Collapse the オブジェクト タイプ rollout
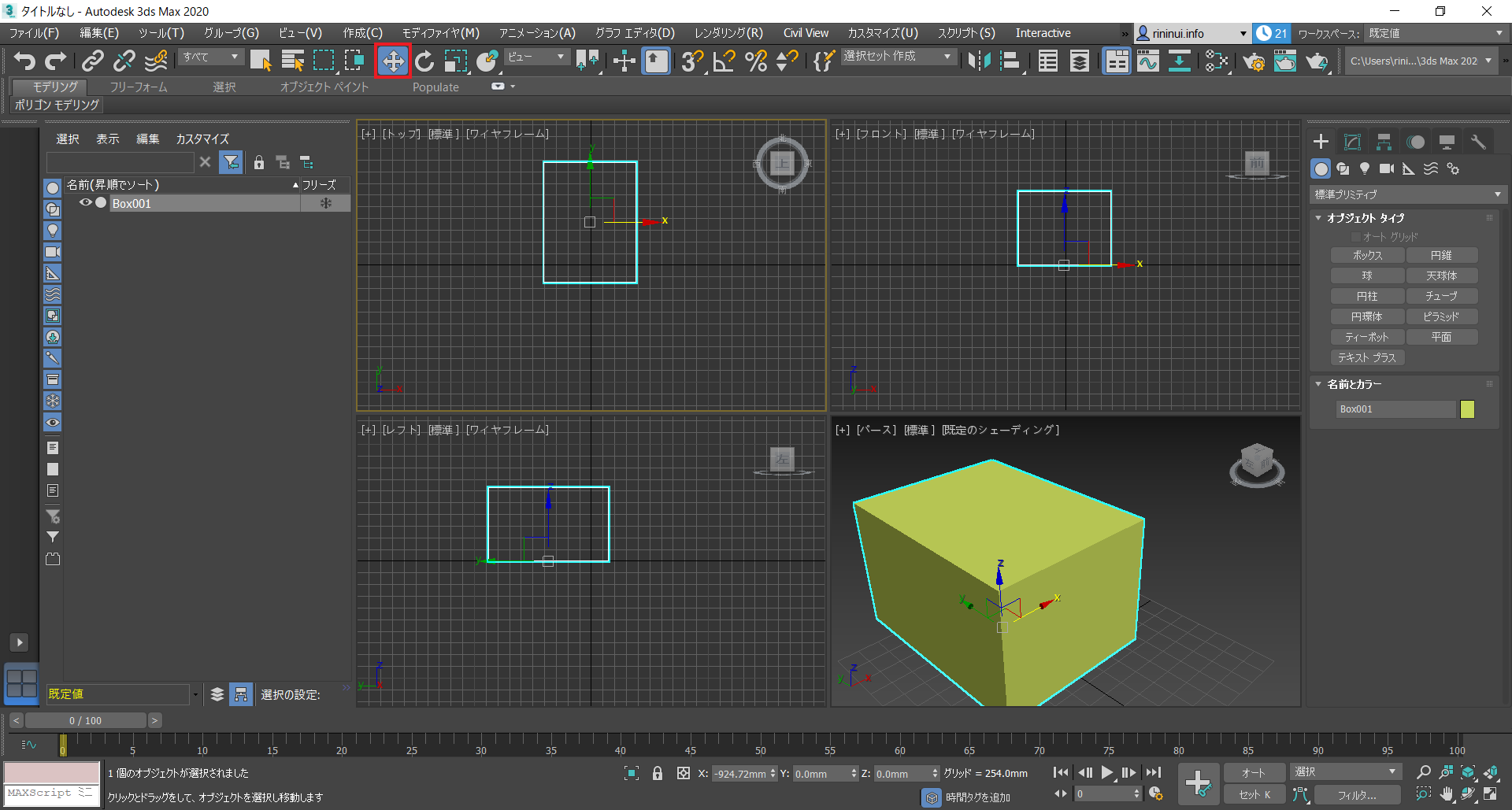This screenshot has width=1512, height=810. pos(1365,218)
